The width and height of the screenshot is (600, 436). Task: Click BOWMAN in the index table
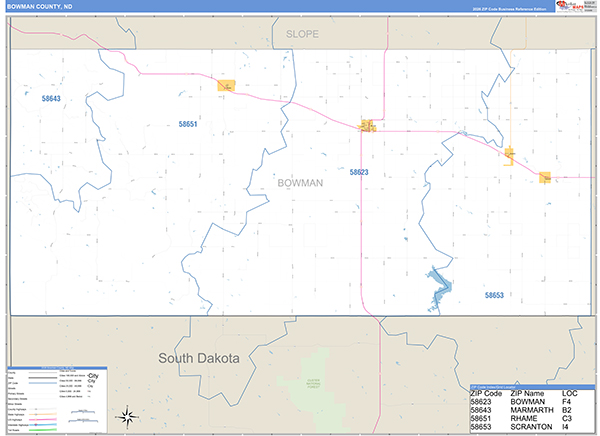point(528,402)
